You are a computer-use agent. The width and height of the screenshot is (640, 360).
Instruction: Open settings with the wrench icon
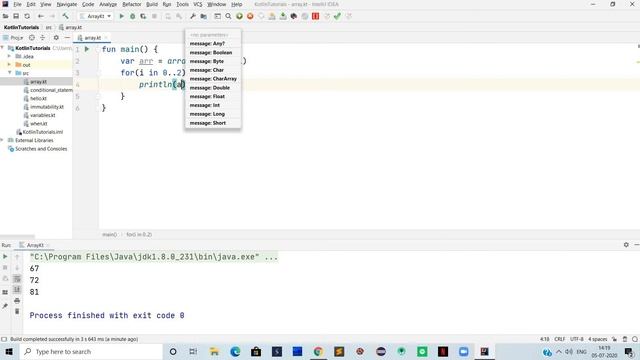click(x=193, y=16)
